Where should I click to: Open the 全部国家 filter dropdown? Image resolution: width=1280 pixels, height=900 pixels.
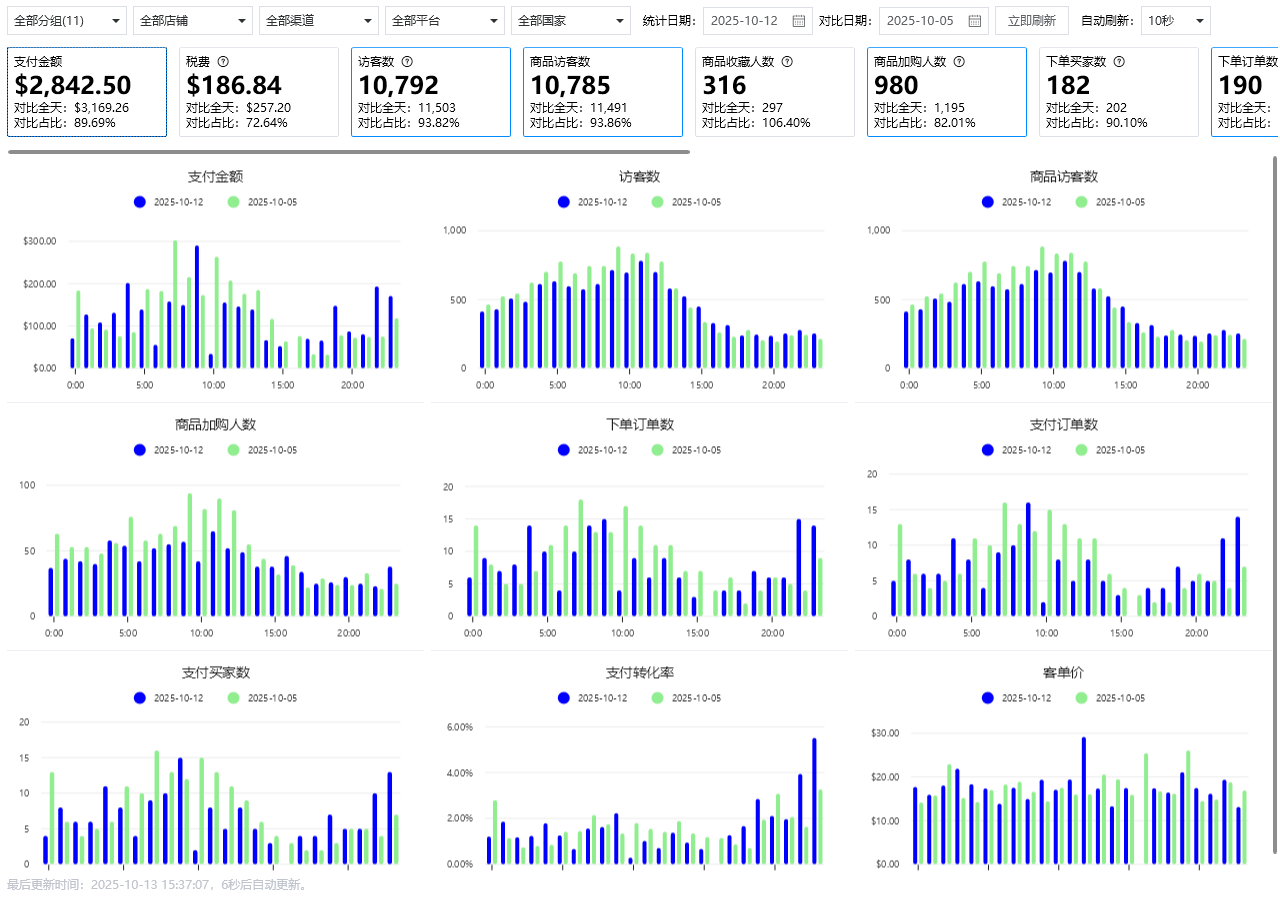pos(570,21)
